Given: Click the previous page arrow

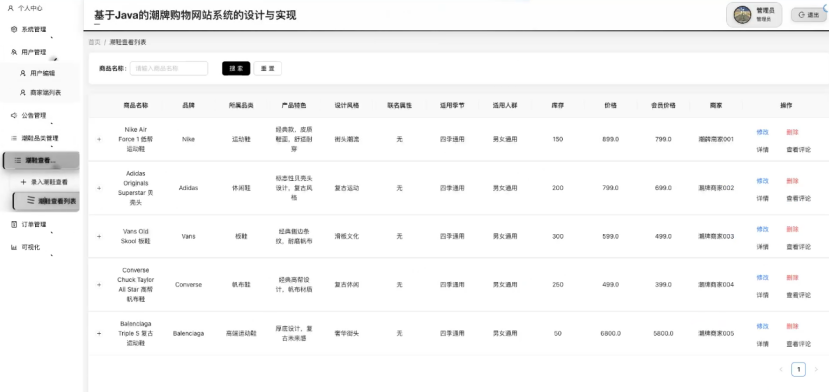Looking at the screenshot, I should (781, 369).
